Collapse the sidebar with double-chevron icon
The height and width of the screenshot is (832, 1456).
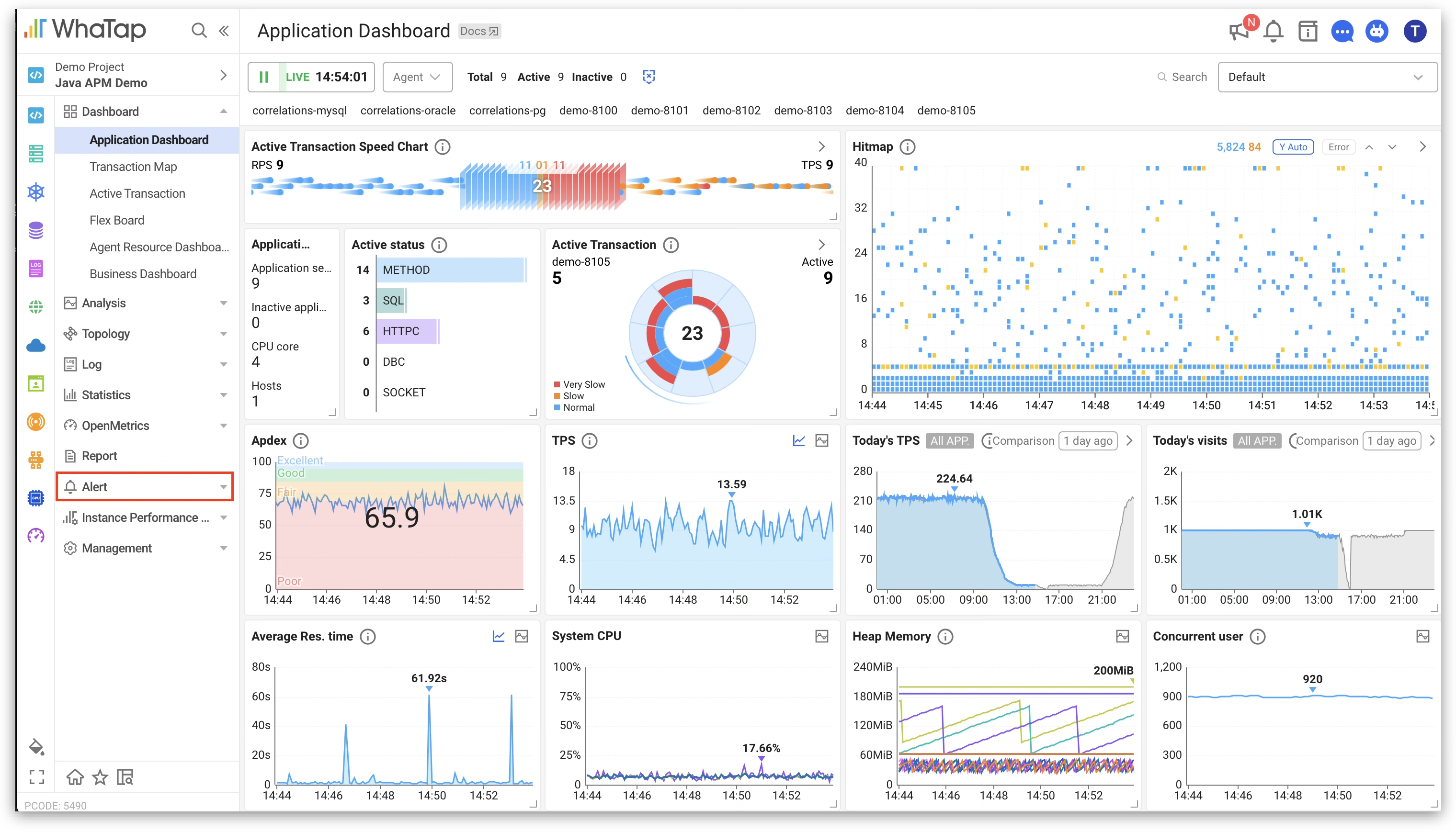coord(224,30)
